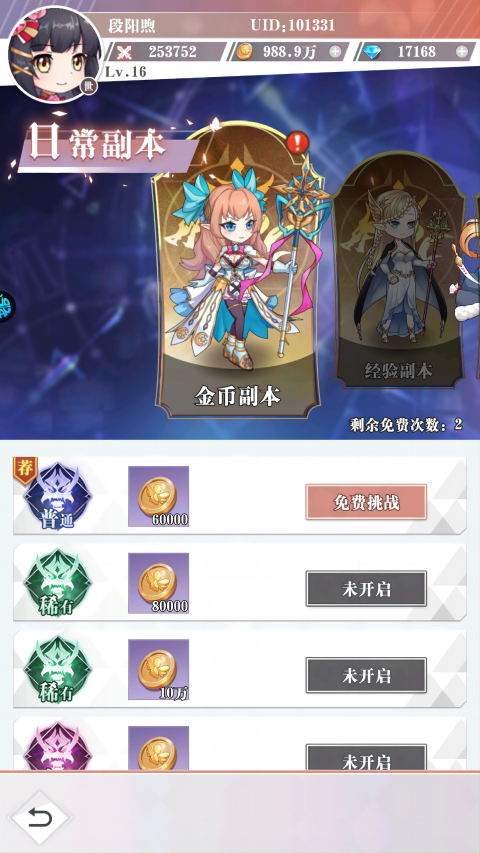Select the partially visible third dungeon card
The image size is (480, 853).
[x=470, y=272]
